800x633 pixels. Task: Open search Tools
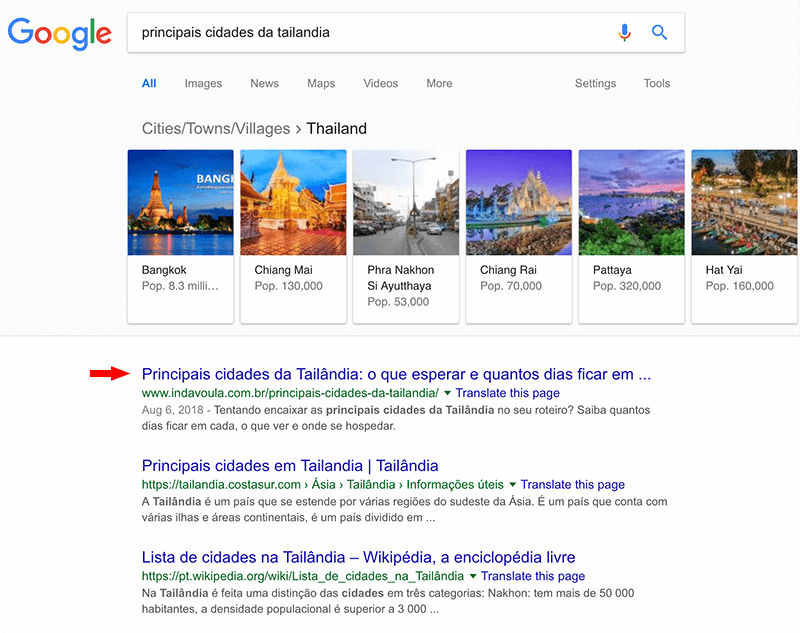(657, 83)
